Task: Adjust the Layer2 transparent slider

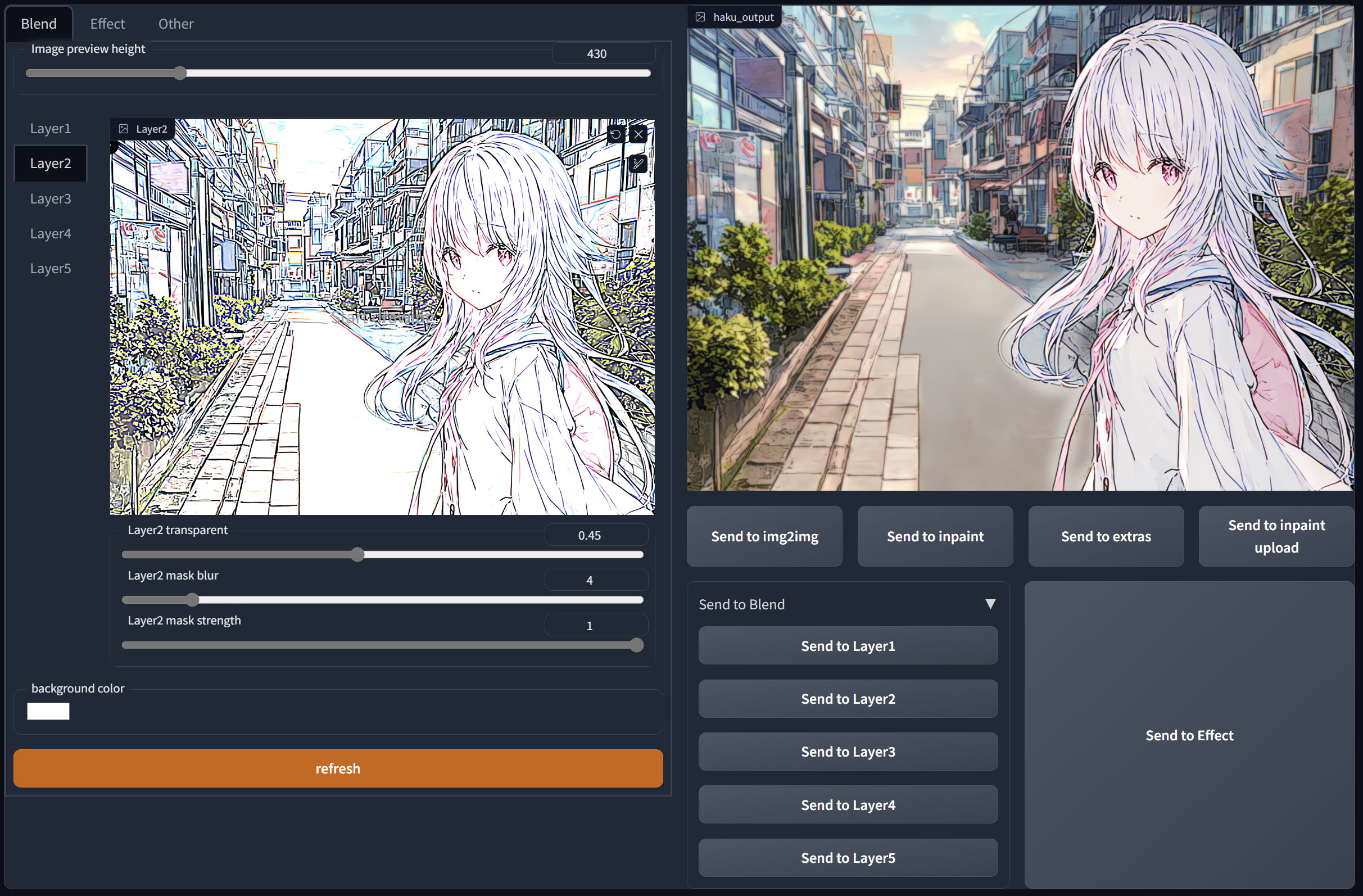Action: [x=383, y=555]
